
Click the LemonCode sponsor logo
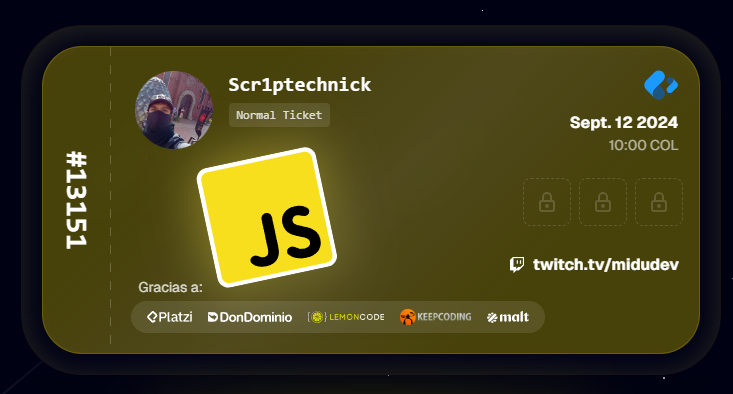pyautogui.click(x=346, y=317)
